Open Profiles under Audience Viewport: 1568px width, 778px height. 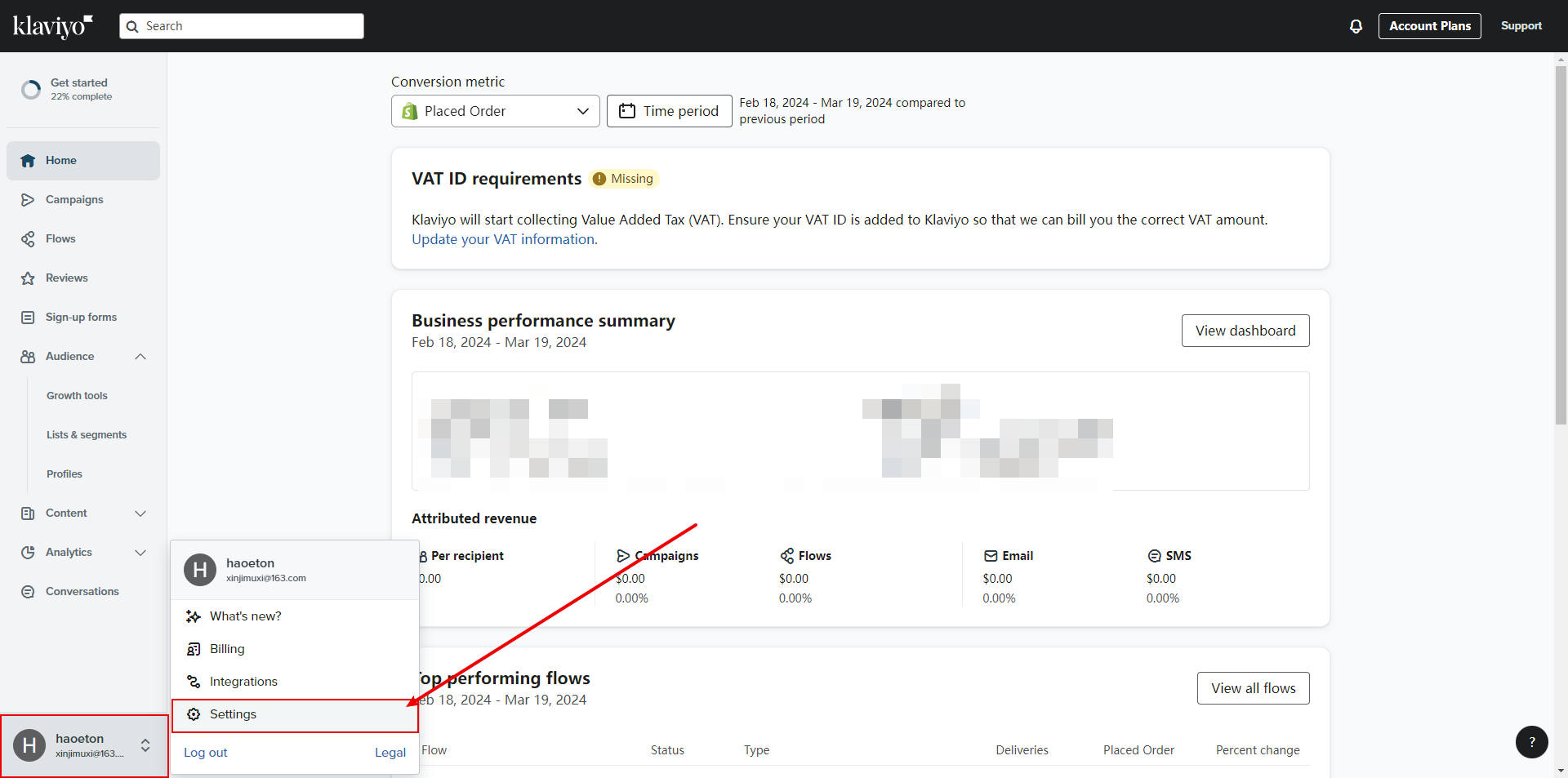[x=65, y=474]
